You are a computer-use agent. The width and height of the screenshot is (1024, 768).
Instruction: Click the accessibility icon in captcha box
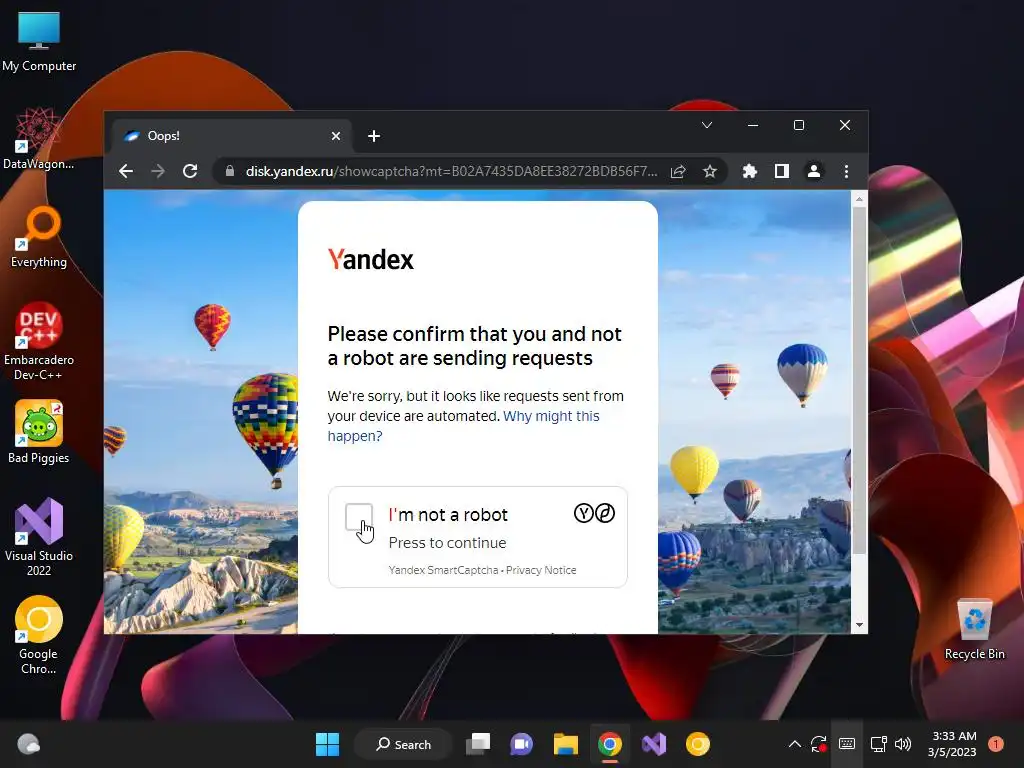(x=605, y=513)
